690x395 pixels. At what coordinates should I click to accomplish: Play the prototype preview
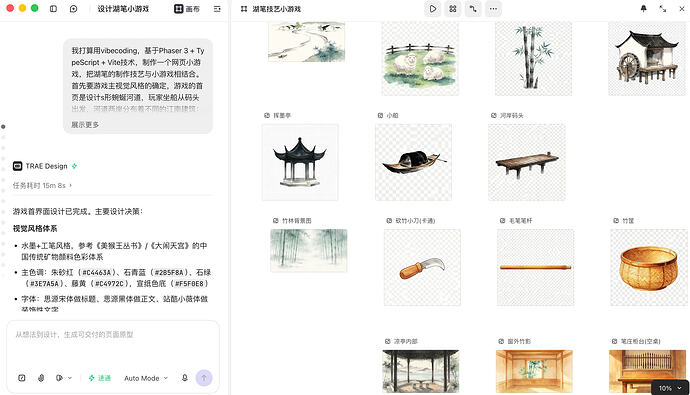pos(433,9)
